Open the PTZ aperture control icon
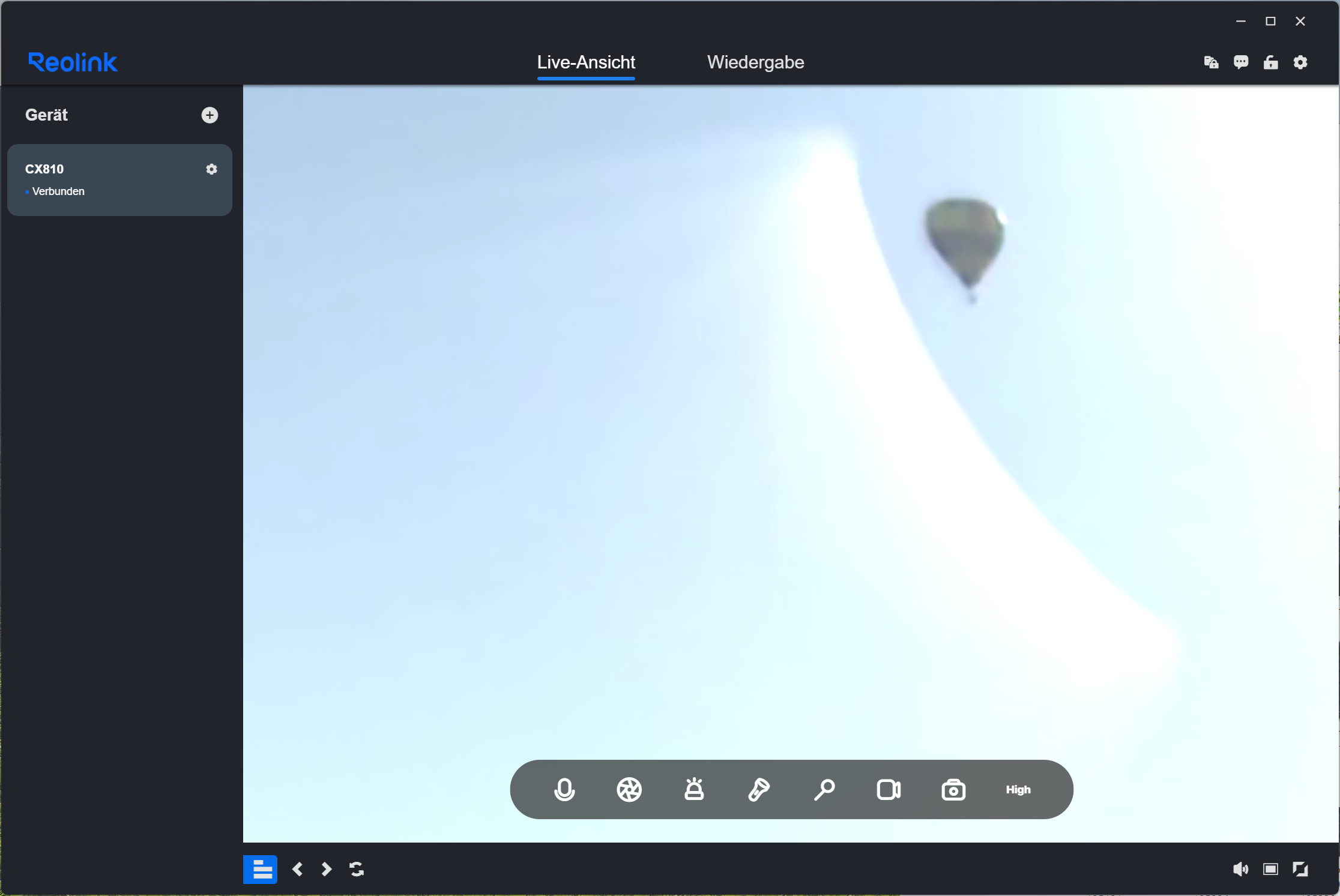 [x=629, y=790]
